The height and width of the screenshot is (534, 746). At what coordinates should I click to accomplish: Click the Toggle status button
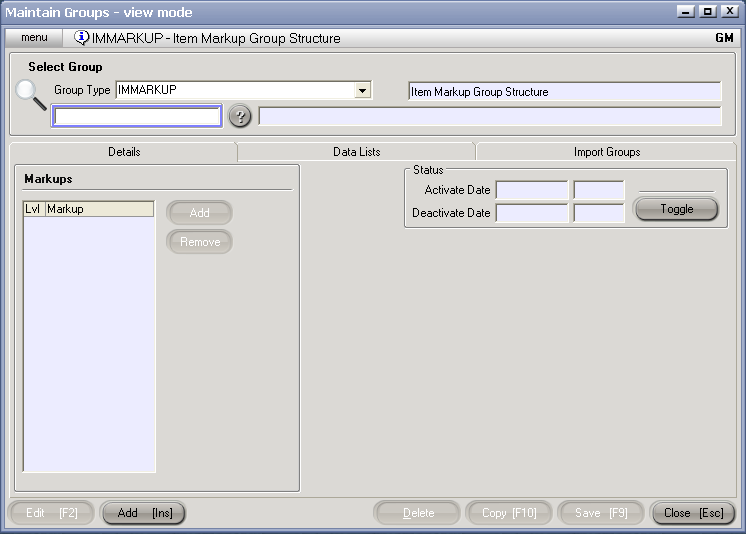click(677, 209)
